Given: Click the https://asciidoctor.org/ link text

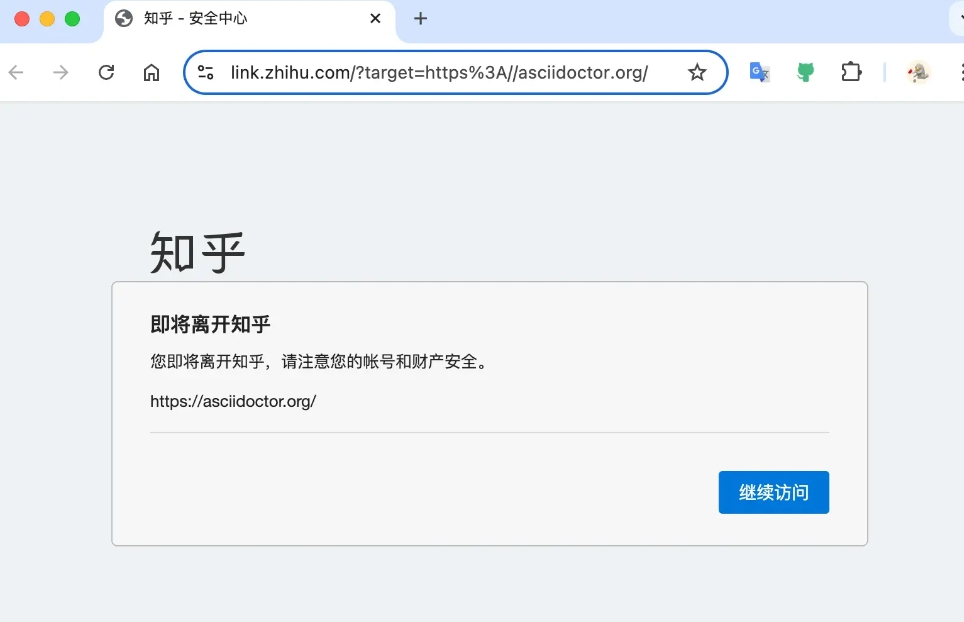Looking at the screenshot, I should (233, 401).
